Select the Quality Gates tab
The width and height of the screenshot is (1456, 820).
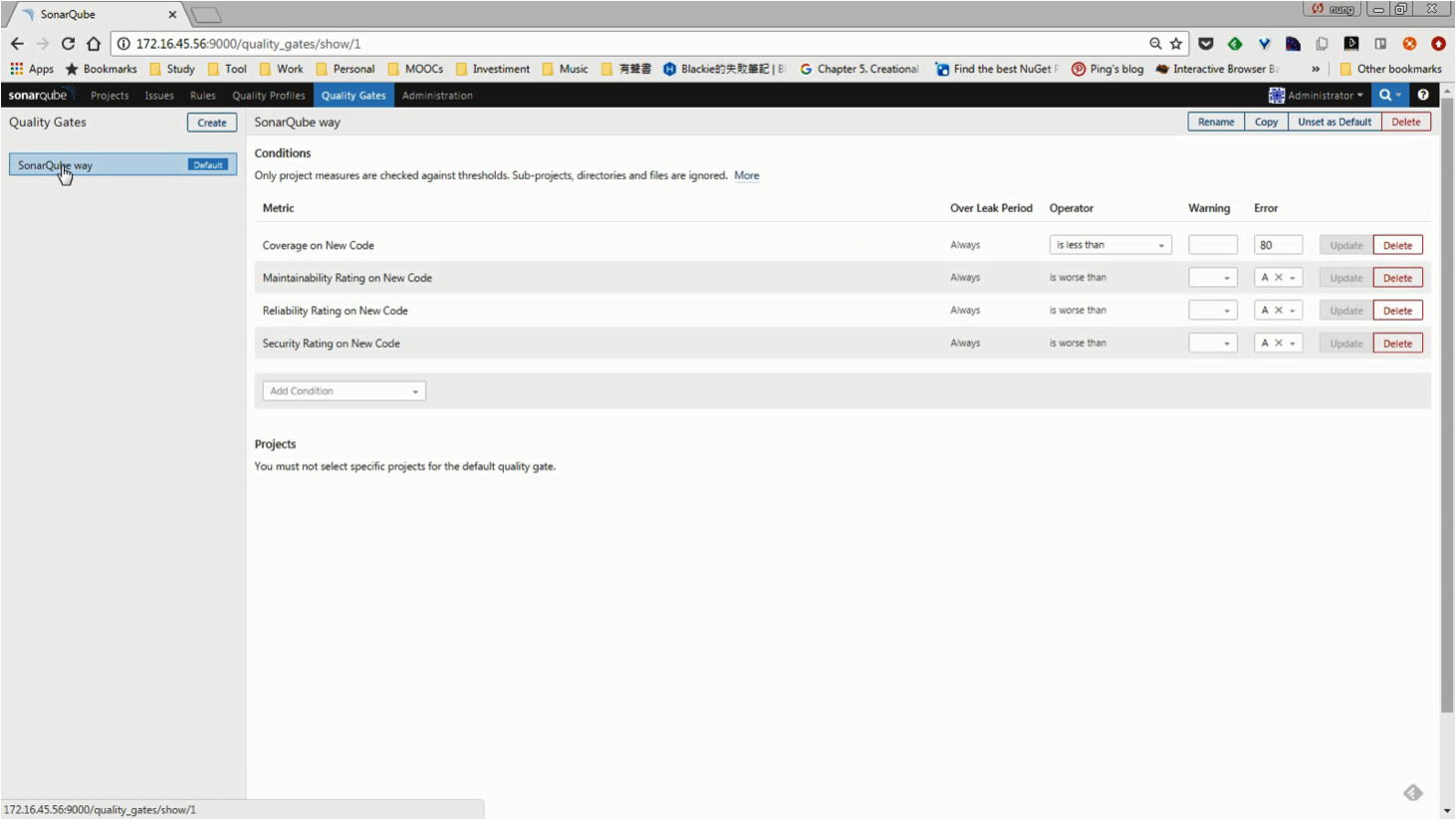tap(354, 96)
